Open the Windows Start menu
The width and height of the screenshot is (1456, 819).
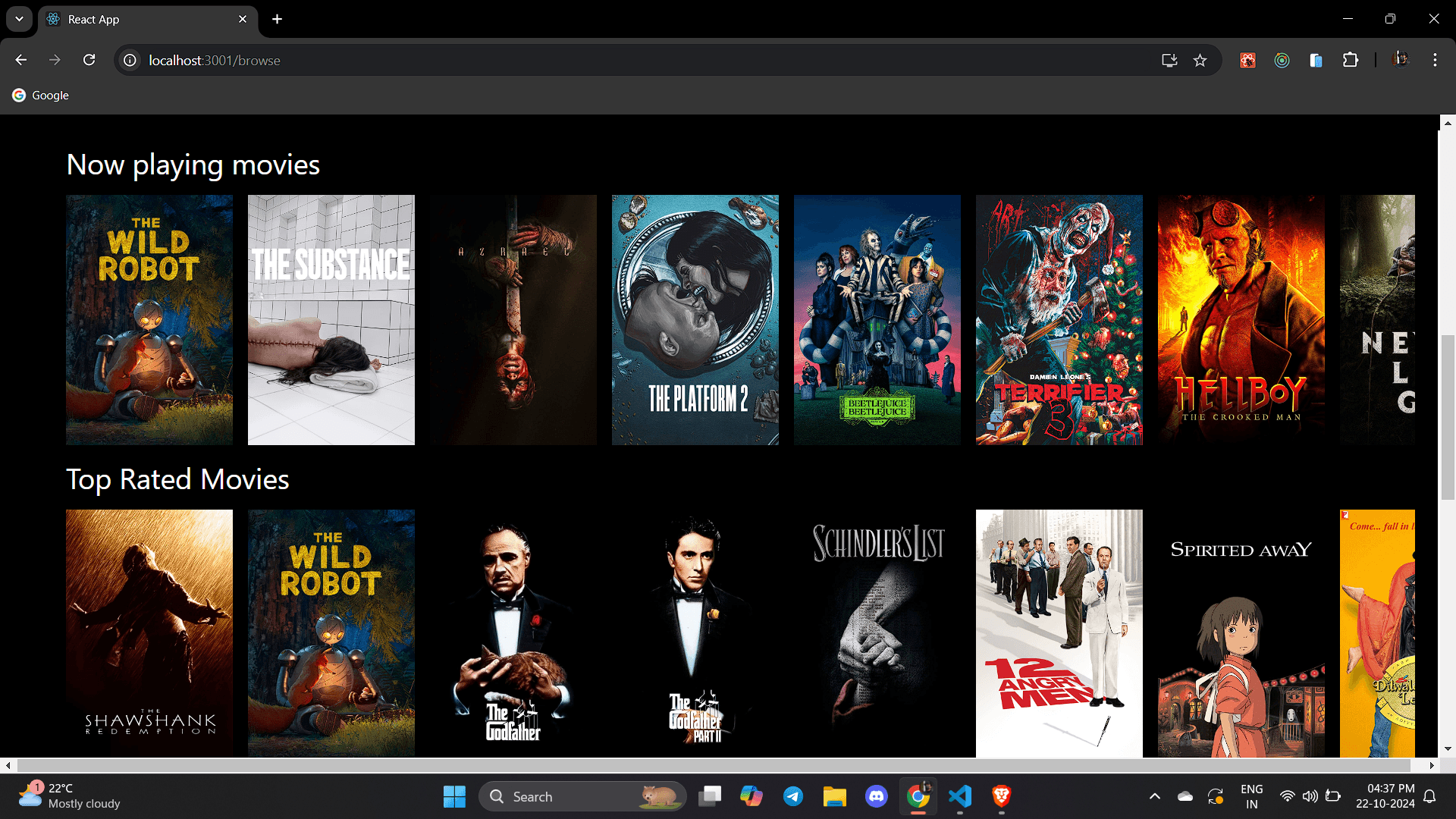click(454, 796)
